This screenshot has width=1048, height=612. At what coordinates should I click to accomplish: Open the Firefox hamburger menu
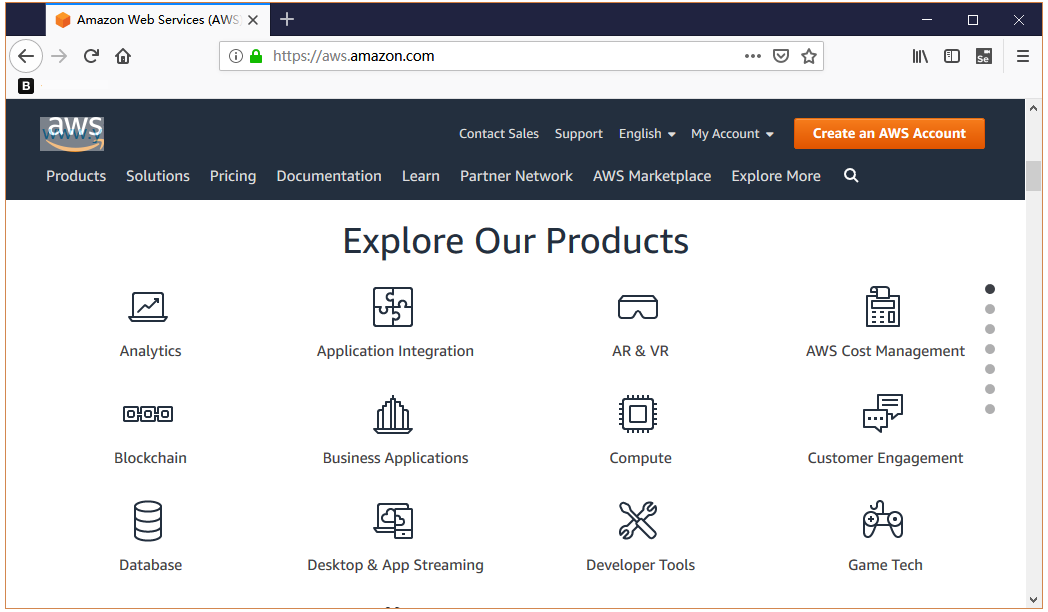[1023, 56]
